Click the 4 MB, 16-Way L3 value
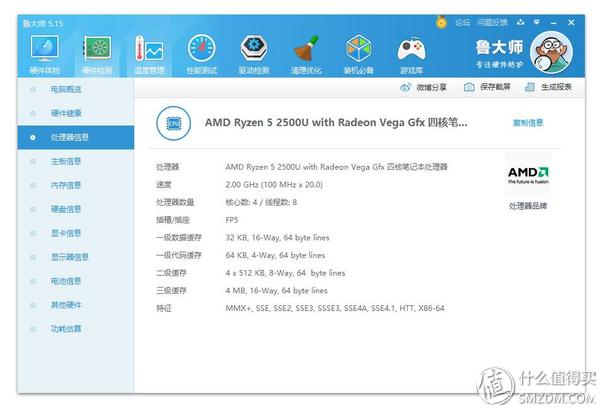 [x=276, y=291]
